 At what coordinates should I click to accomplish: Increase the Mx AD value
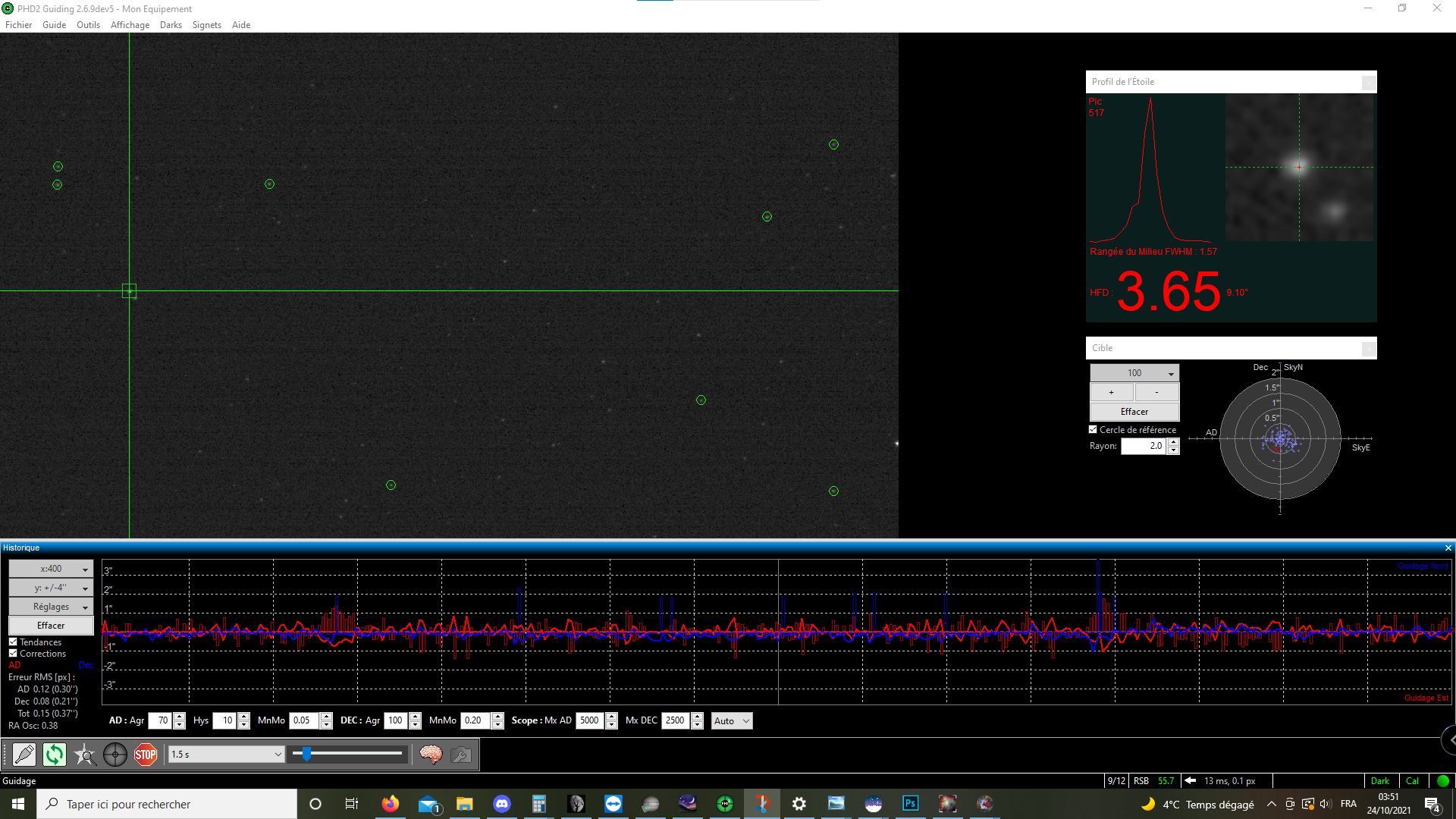click(x=611, y=717)
